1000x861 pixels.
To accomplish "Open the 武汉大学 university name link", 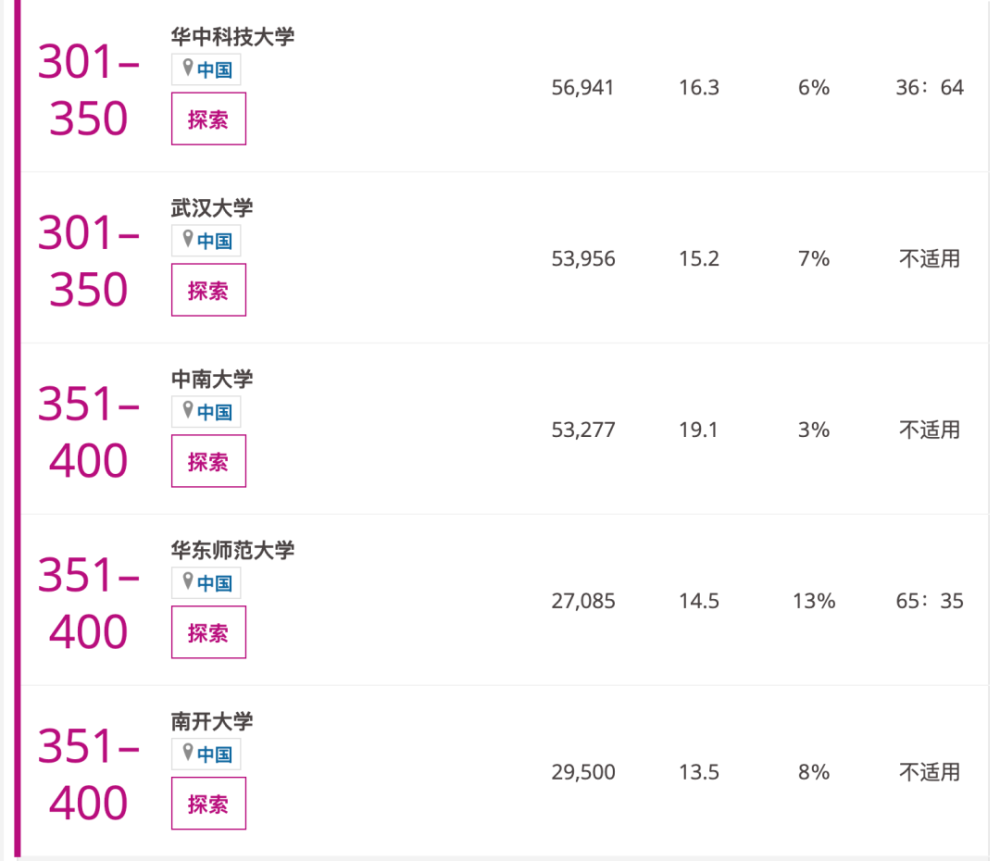I will [x=212, y=208].
